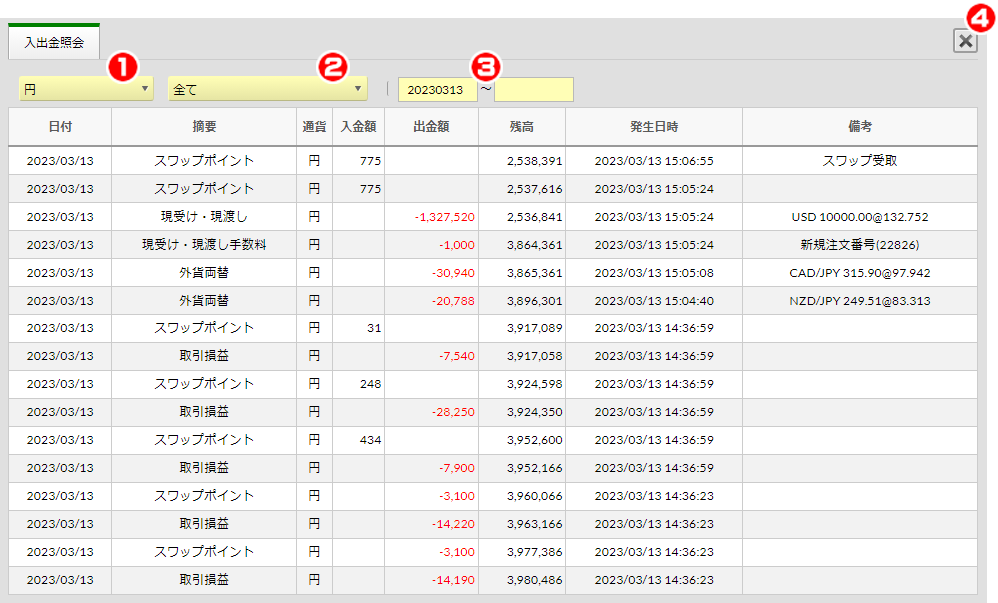Select the balance 2,537,616 cell
This screenshot has height=603, width=998.
pyautogui.click(x=522, y=188)
